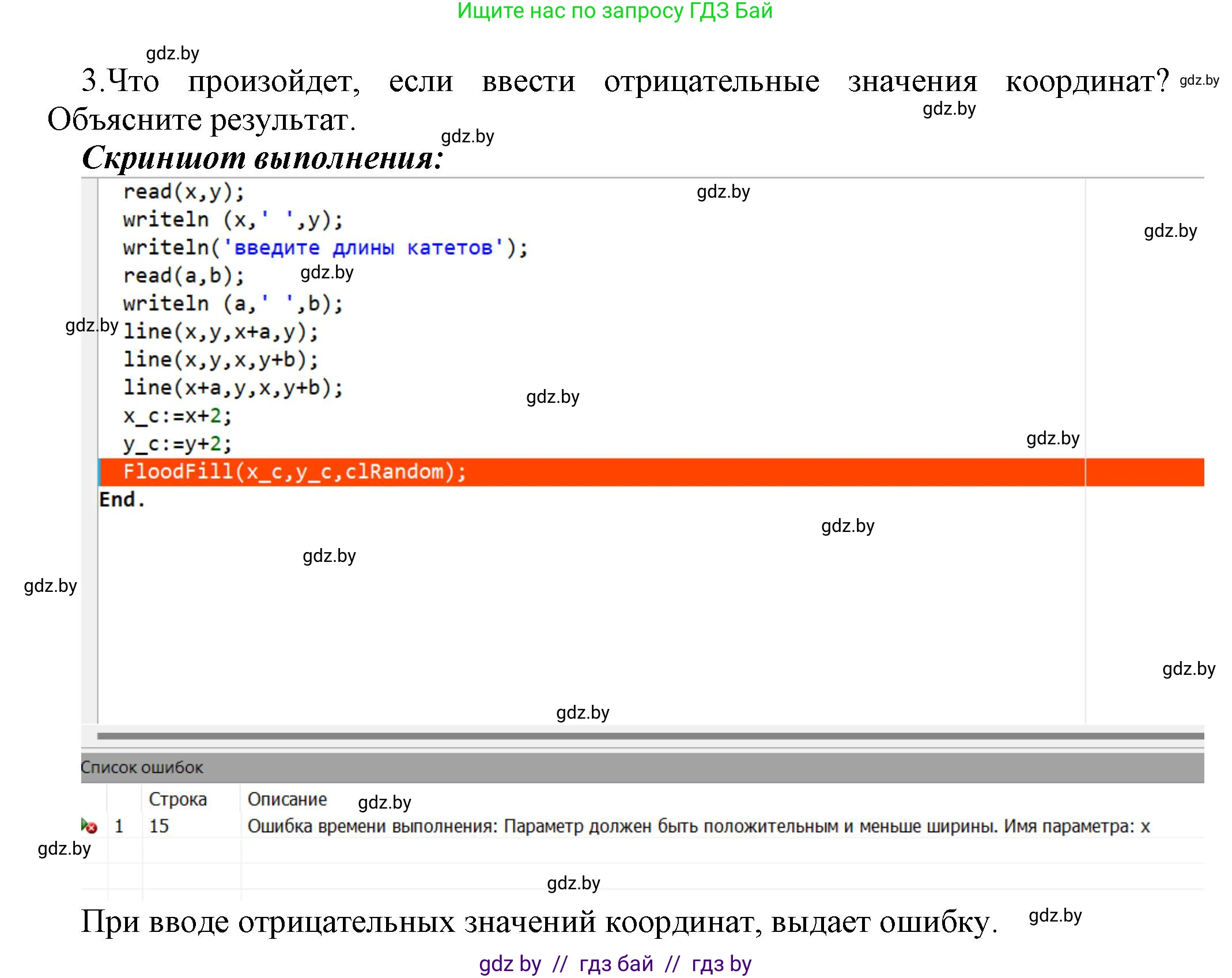Open the gdz by link at bottom
The height and width of the screenshot is (978, 1232).
(509, 963)
